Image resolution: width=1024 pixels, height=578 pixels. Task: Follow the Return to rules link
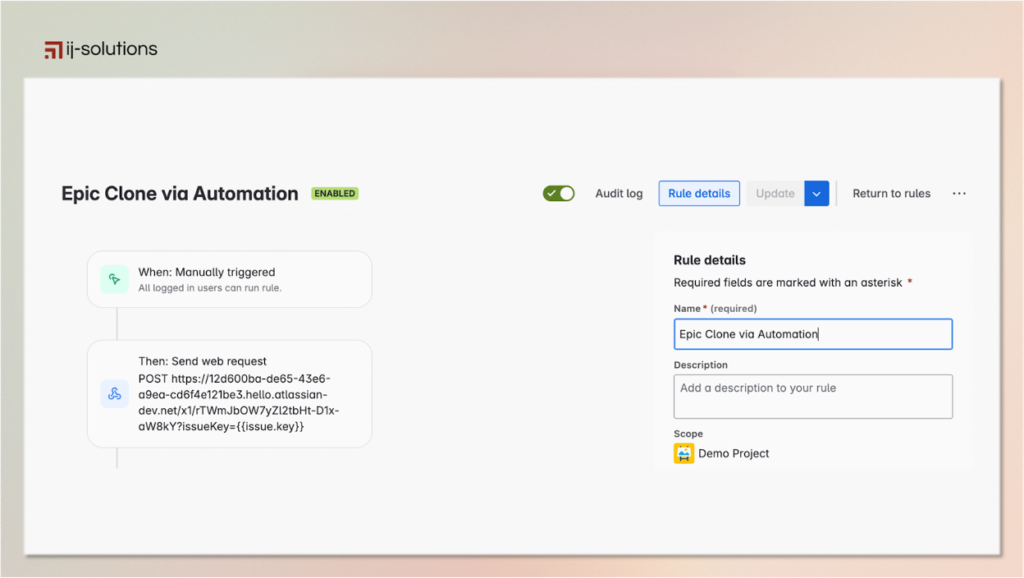[891, 193]
